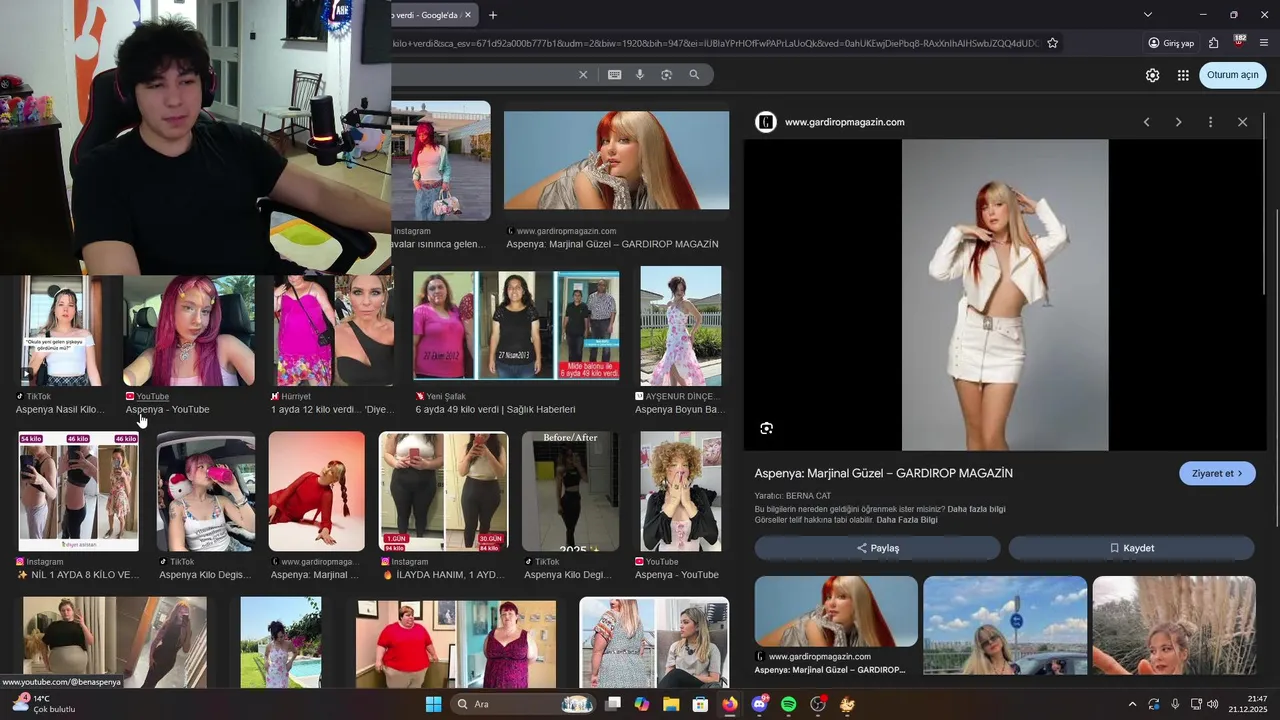Open the large preview photo of woman in white

(1005, 295)
